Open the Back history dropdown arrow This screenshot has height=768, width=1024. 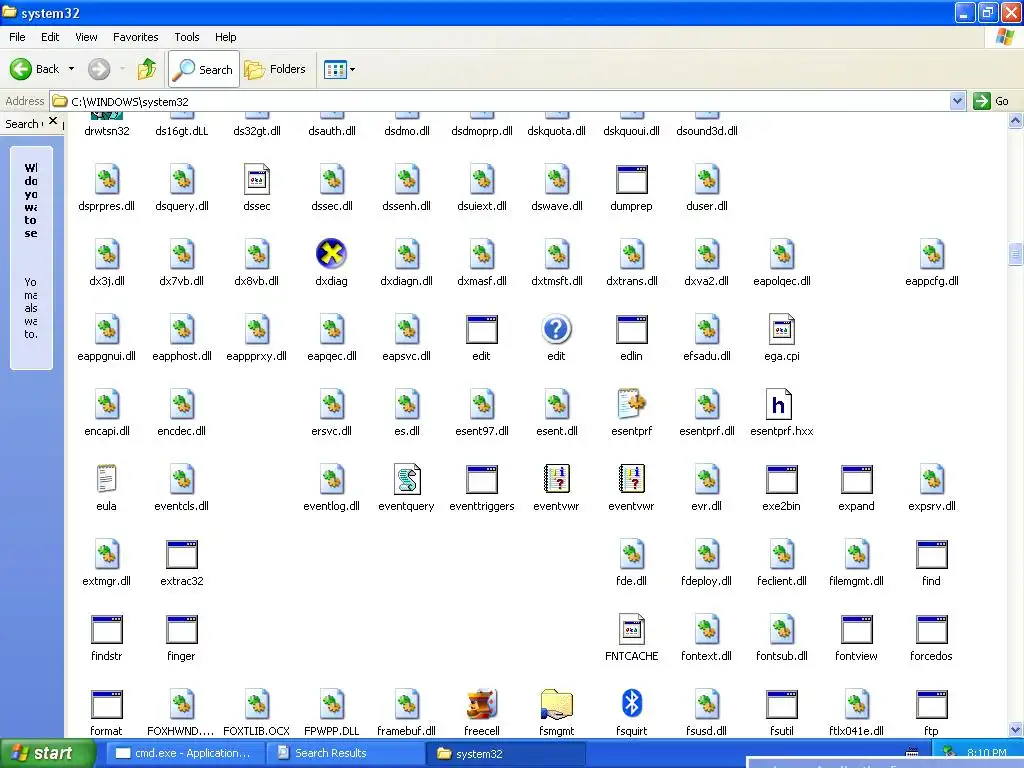click(71, 69)
